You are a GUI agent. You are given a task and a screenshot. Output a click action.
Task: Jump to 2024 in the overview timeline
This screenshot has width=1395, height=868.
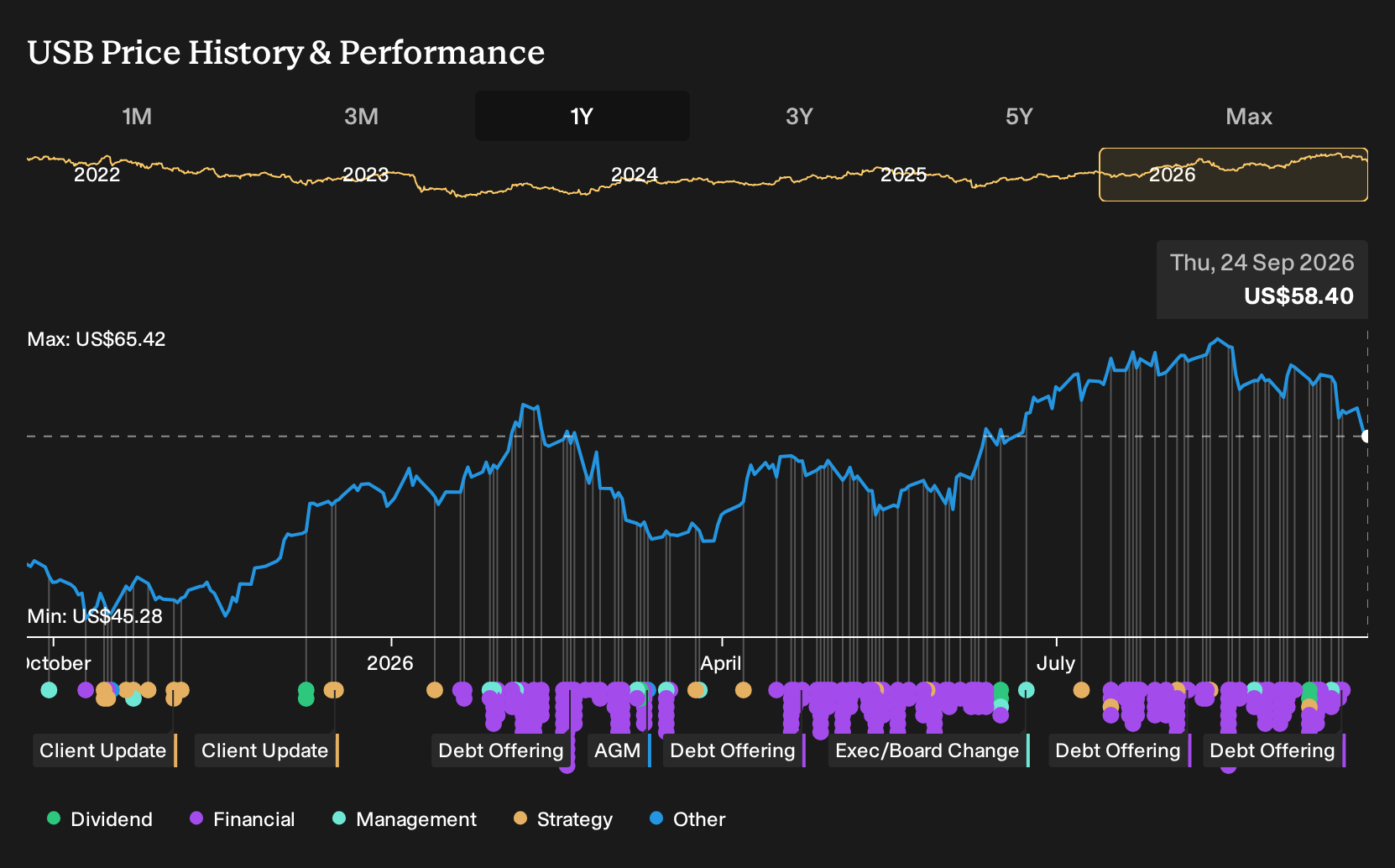pos(635,175)
